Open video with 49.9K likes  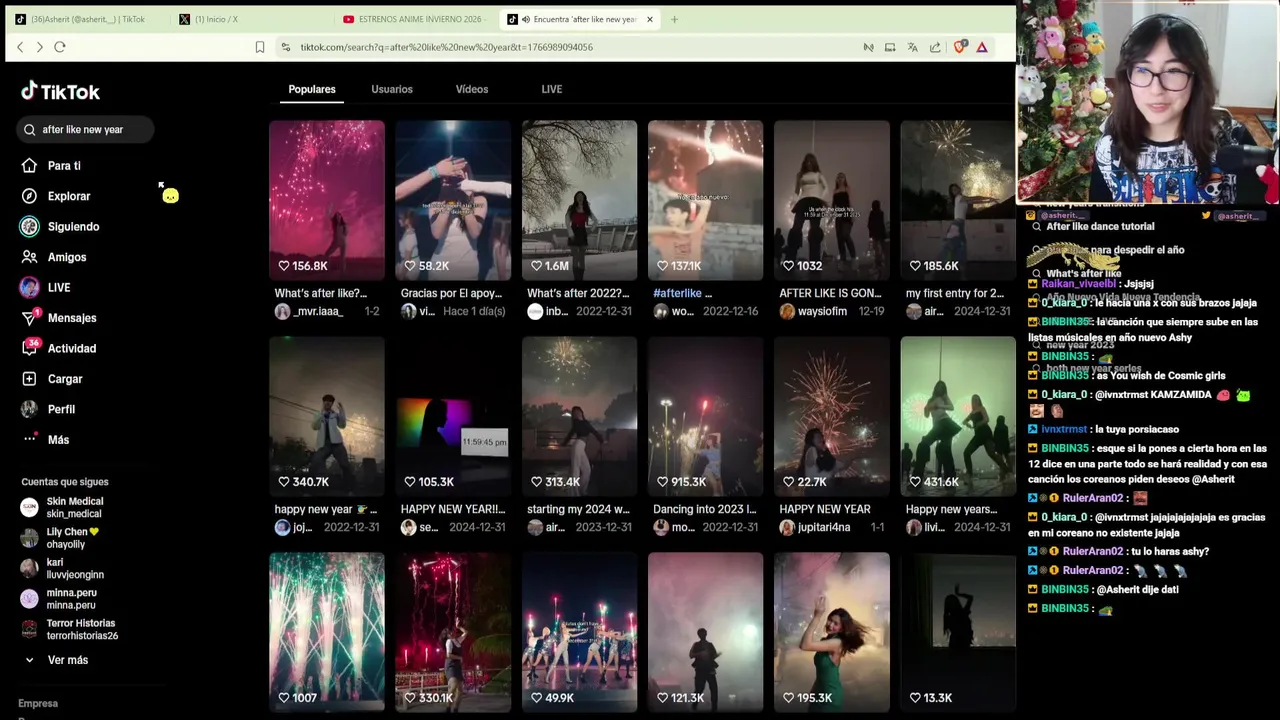[579, 632]
